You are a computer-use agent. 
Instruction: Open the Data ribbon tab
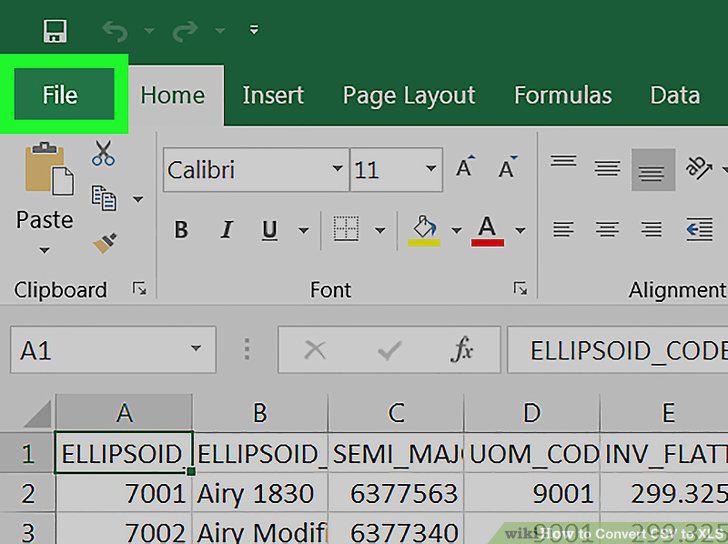[675, 96]
